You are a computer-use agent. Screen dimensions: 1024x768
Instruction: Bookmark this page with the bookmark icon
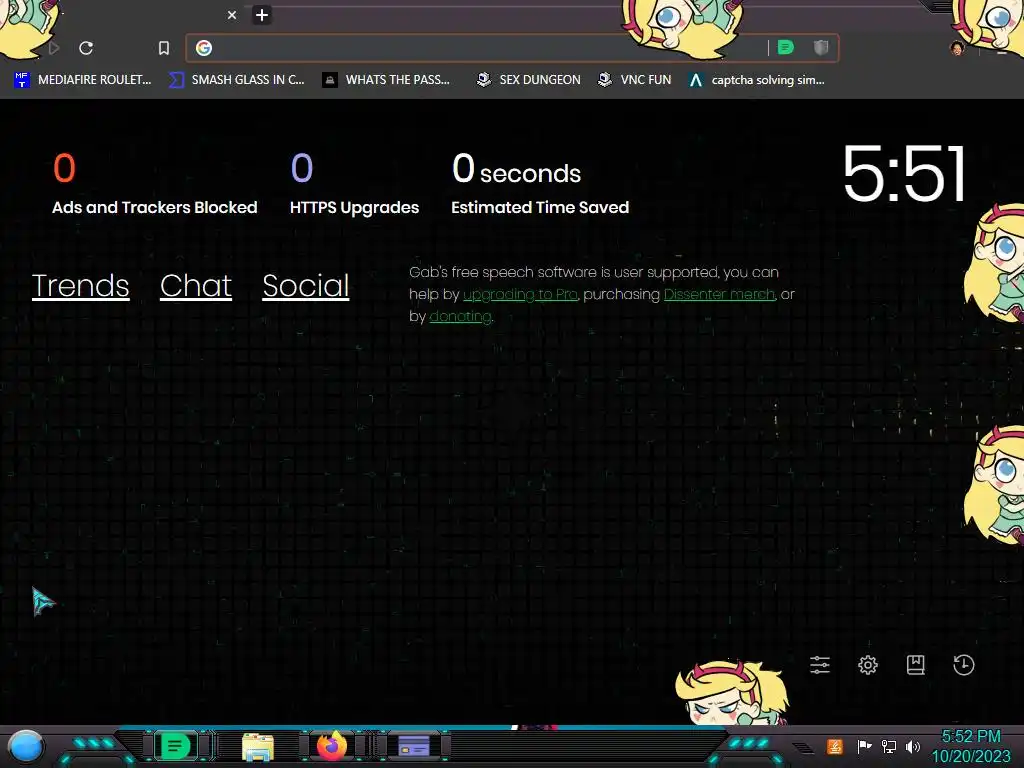[164, 48]
